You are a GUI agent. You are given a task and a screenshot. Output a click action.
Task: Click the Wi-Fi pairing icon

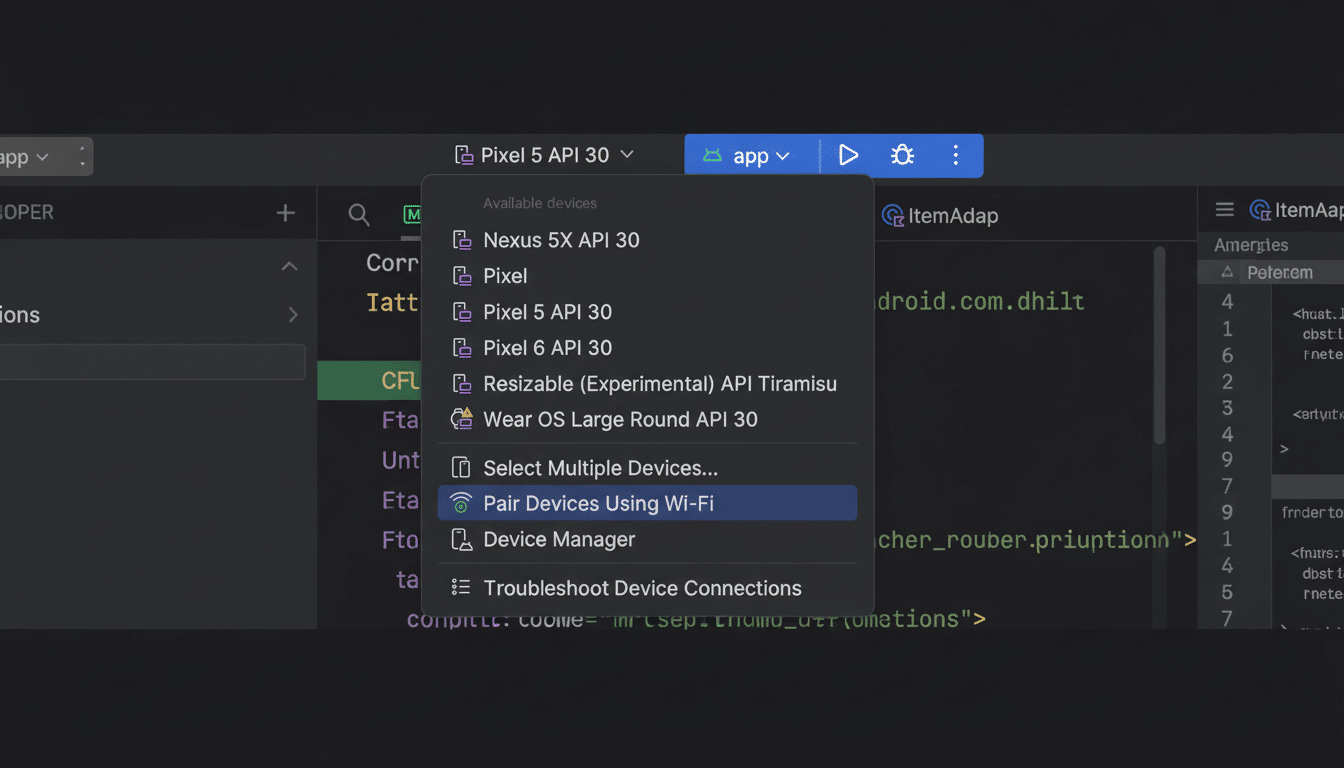tap(461, 503)
